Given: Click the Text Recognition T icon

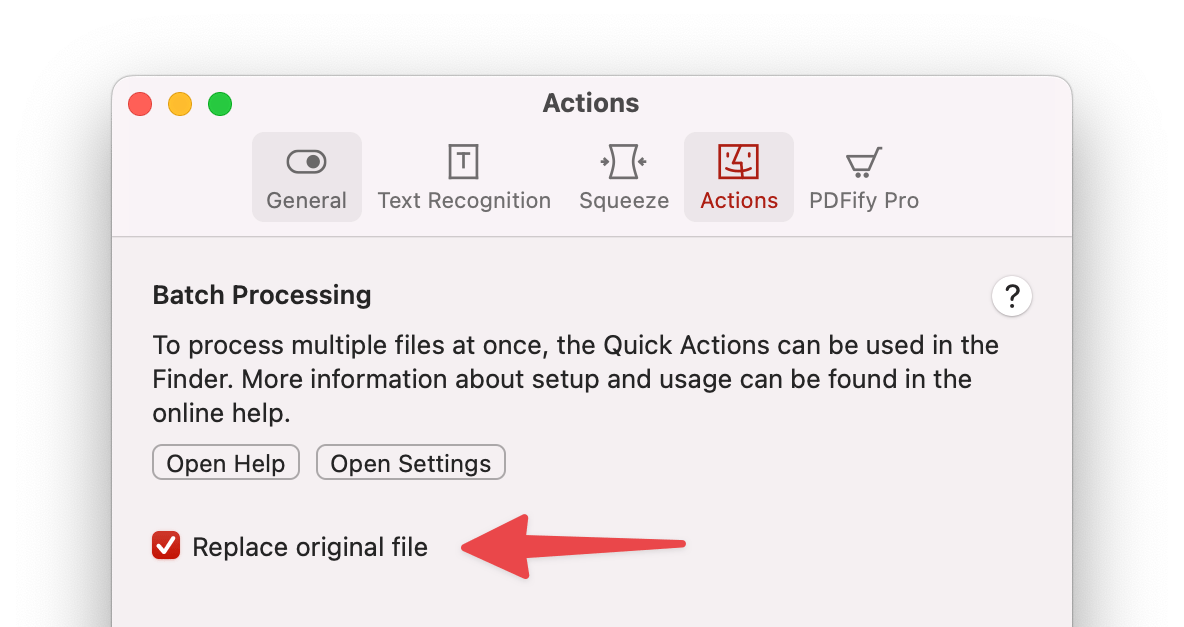Looking at the screenshot, I should 464,161.
